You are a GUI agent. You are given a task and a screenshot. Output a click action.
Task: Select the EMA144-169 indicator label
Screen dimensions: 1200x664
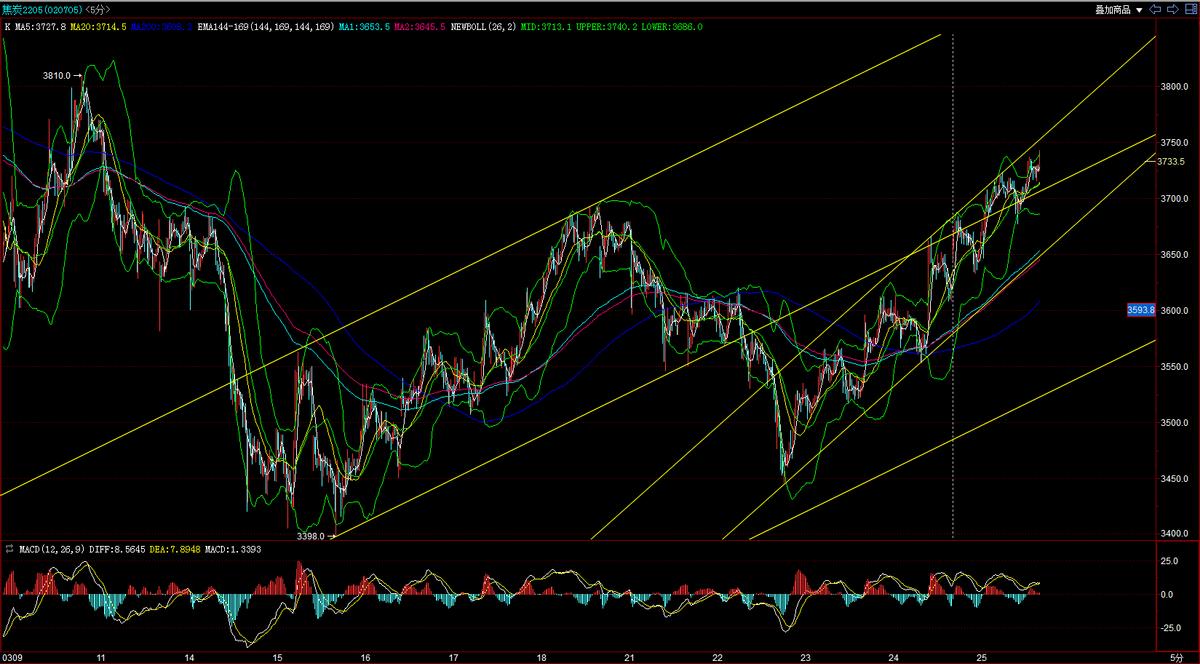point(264,27)
